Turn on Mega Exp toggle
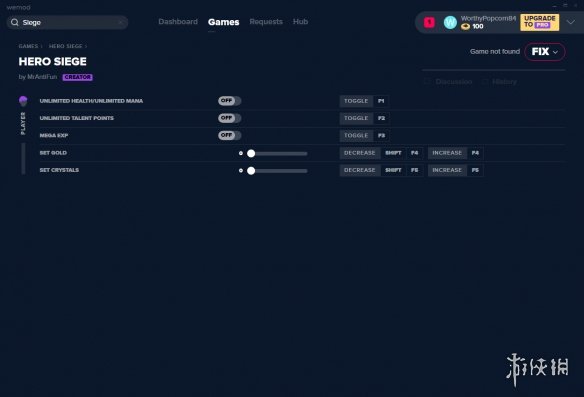584x397 pixels. (229, 135)
